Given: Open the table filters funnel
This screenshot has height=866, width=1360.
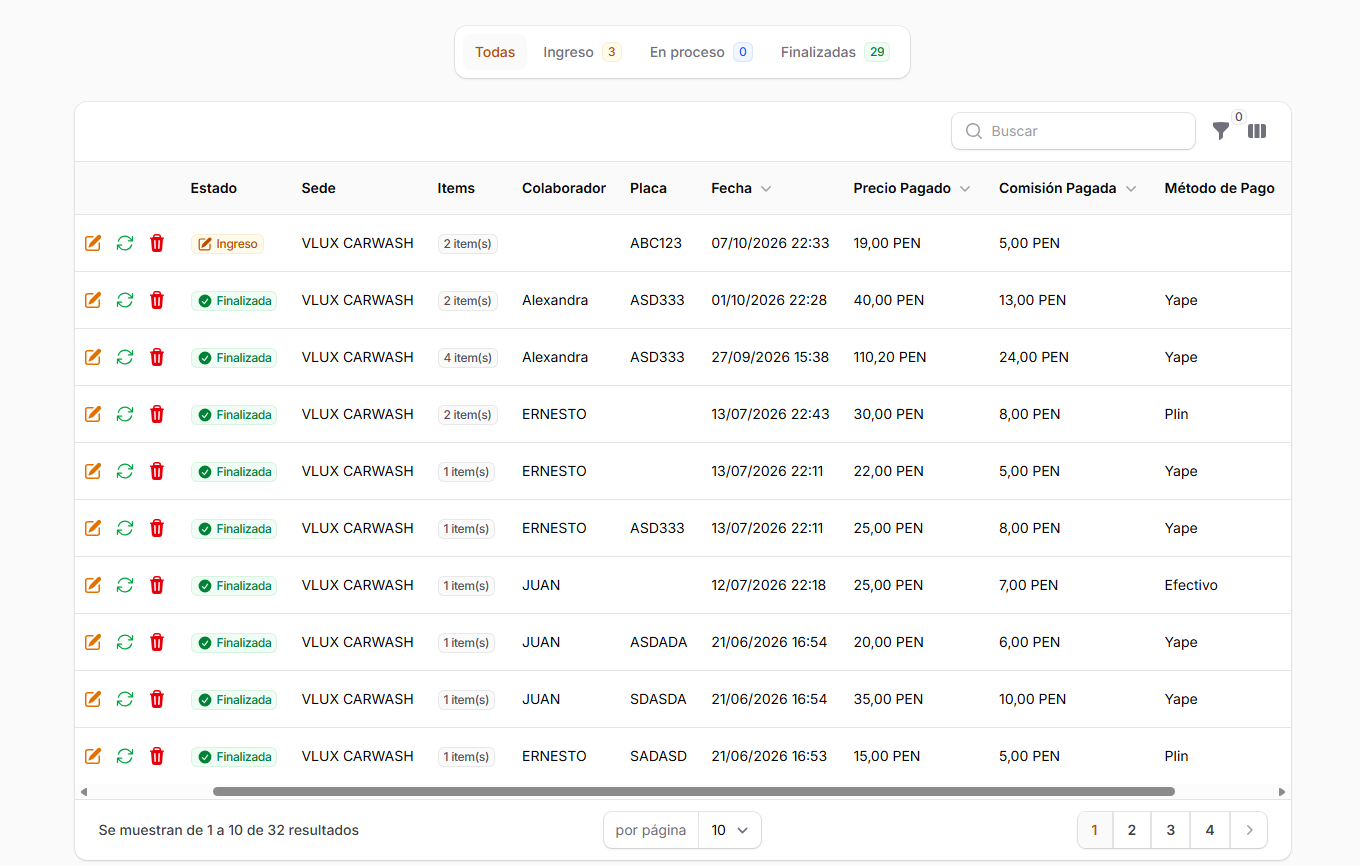Looking at the screenshot, I should (x=1221, y=131).
